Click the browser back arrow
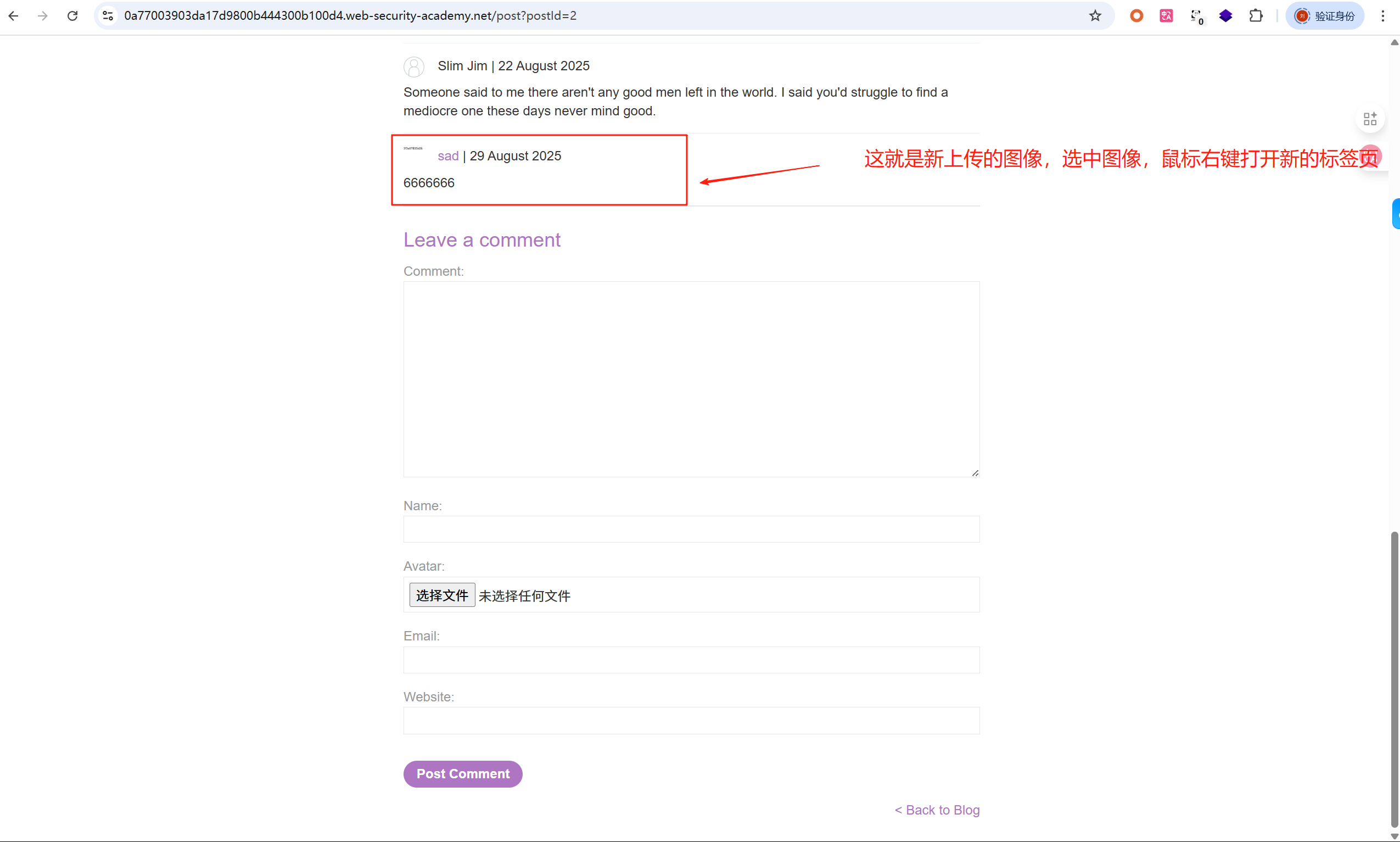Screen dimensions: 1400x842 pos(14,16)
